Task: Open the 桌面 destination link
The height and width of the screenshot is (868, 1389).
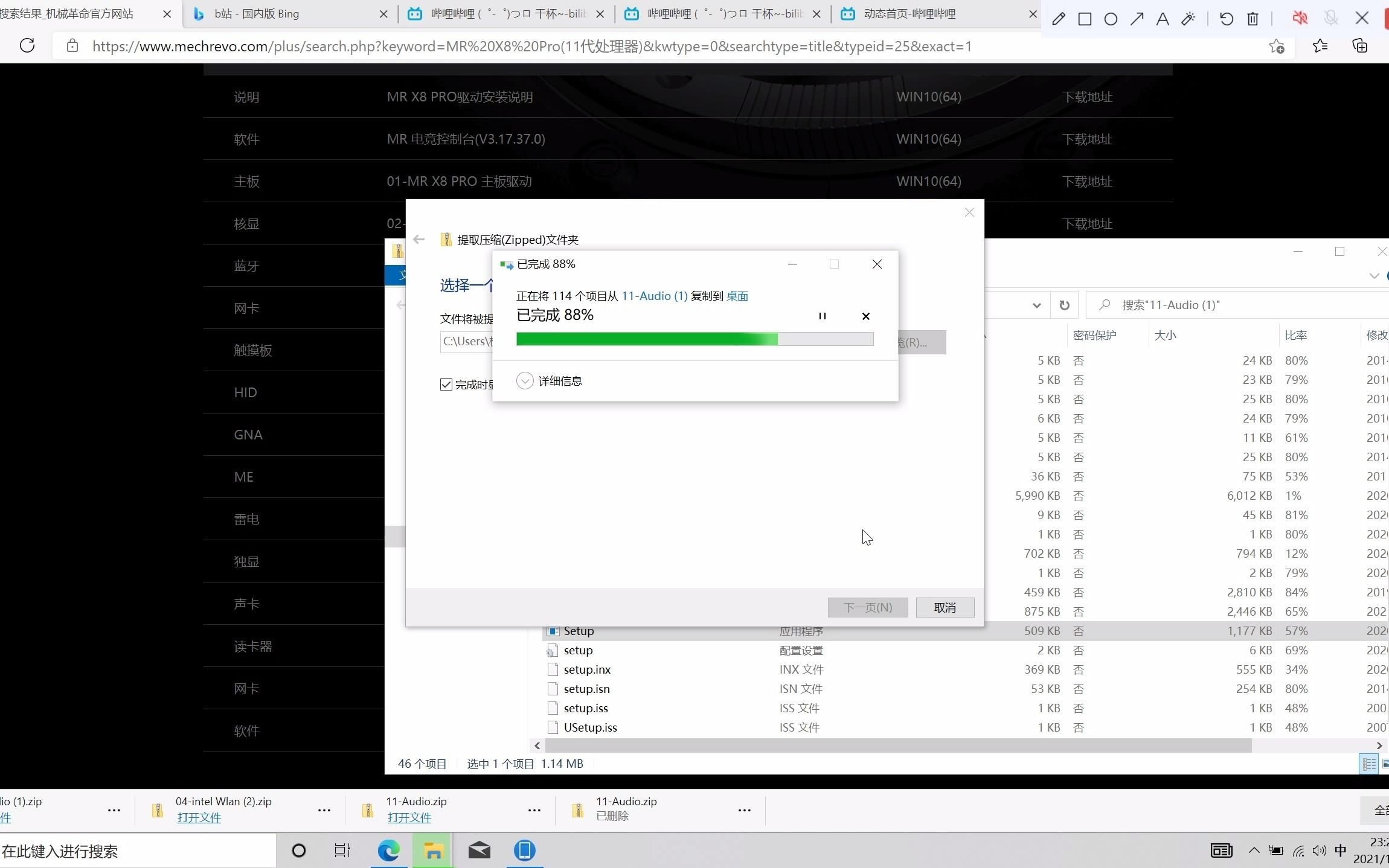Action: coord(737,296)
